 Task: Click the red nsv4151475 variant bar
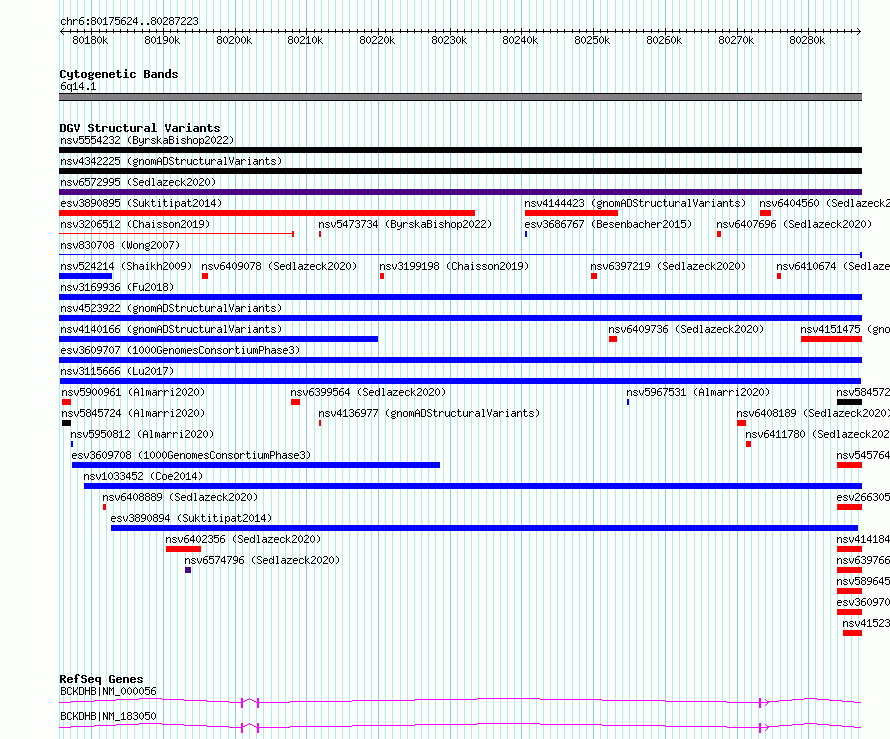(x=832, y=339)
